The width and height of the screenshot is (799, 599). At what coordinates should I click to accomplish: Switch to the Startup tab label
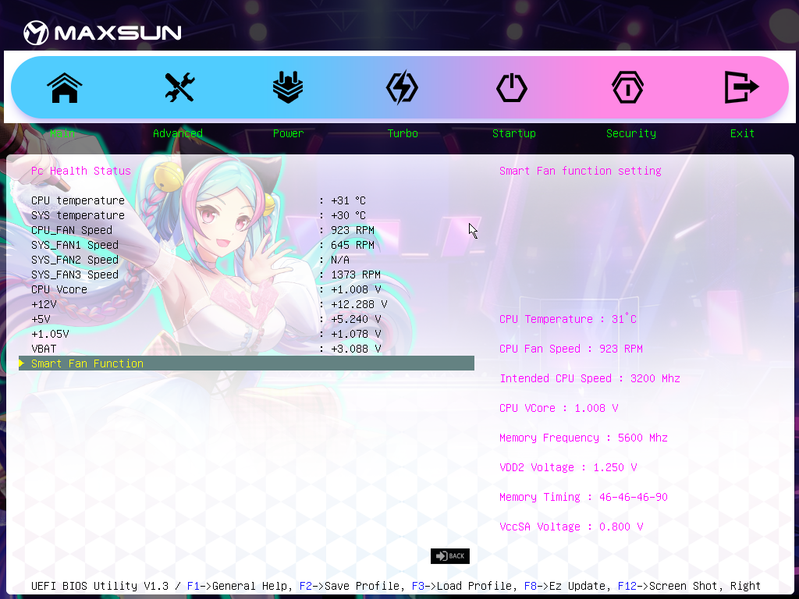coord(514,133)
